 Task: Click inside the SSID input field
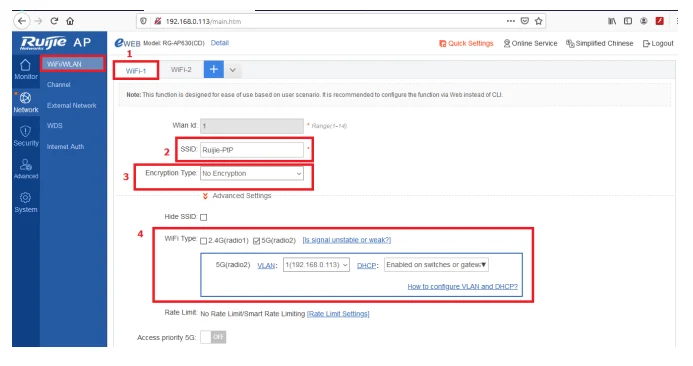tap(252, 150)
